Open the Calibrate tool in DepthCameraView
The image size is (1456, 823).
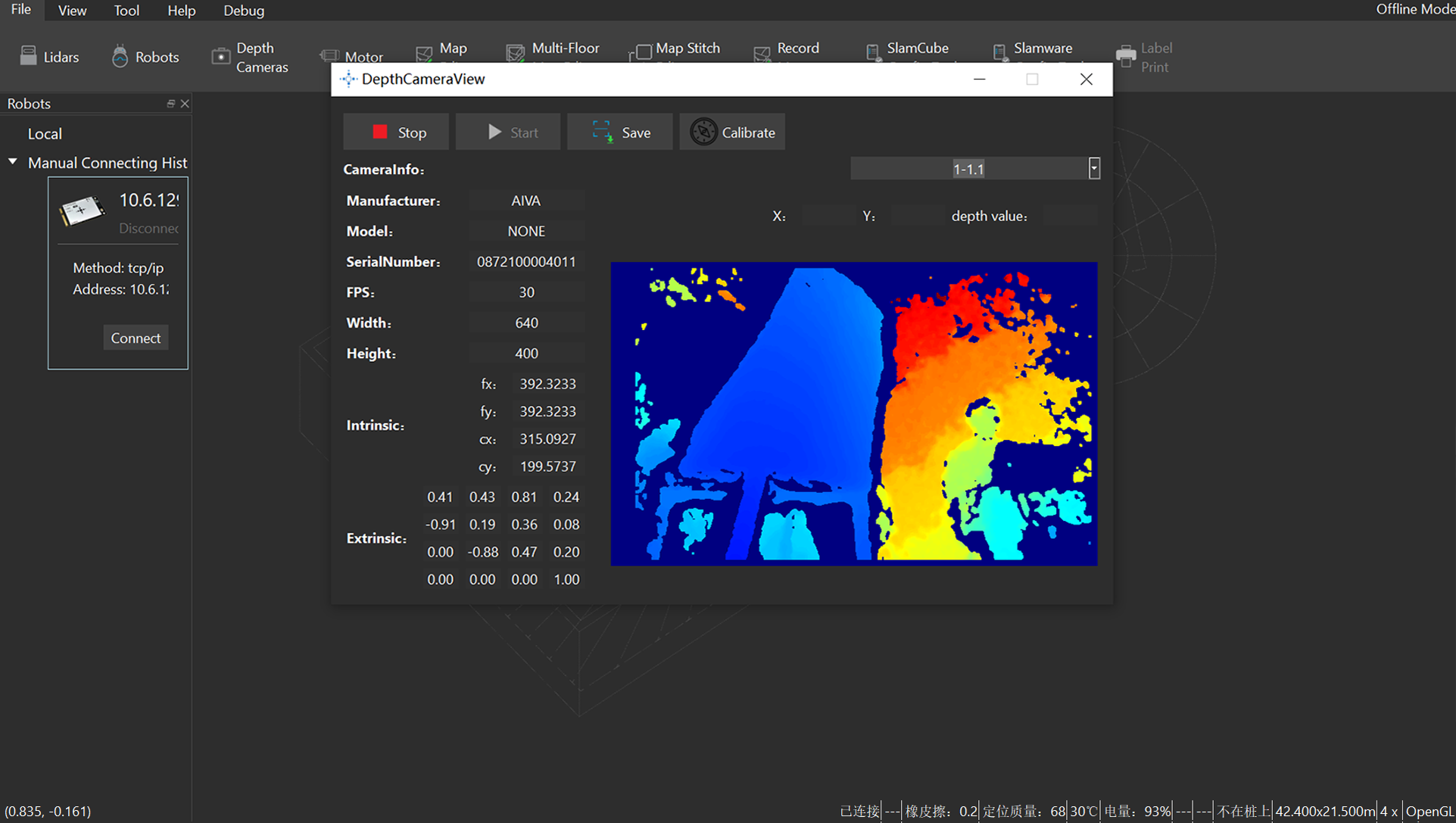pyautogui.click(x=731, y=131)
